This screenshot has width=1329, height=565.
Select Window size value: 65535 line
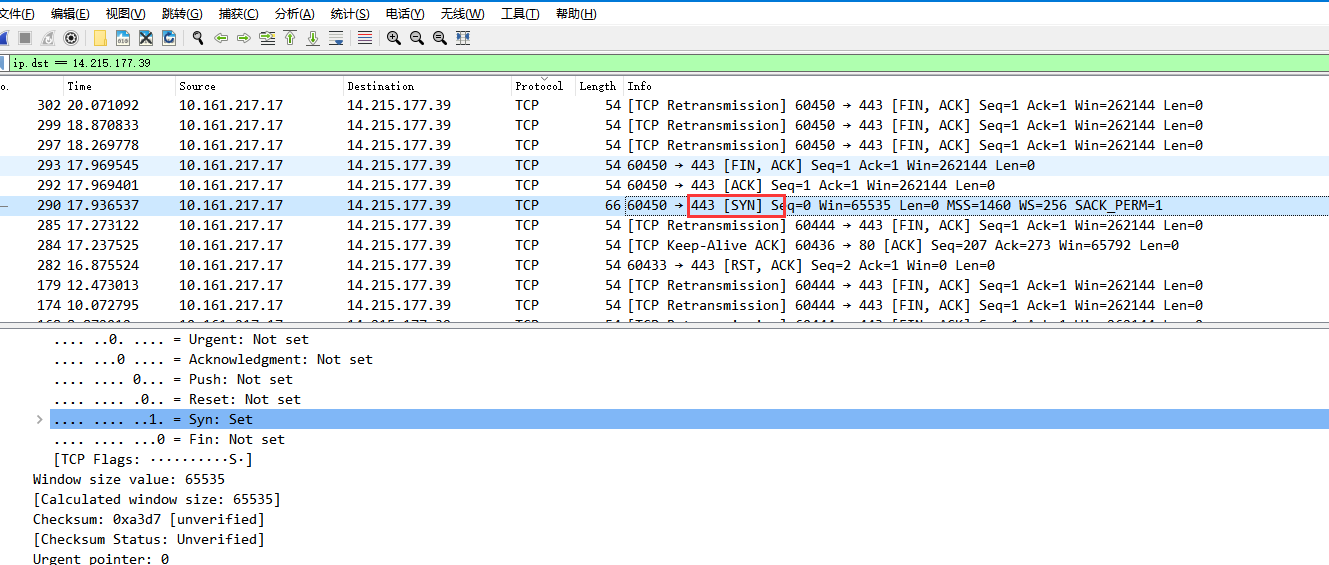[x=129, y=479]
